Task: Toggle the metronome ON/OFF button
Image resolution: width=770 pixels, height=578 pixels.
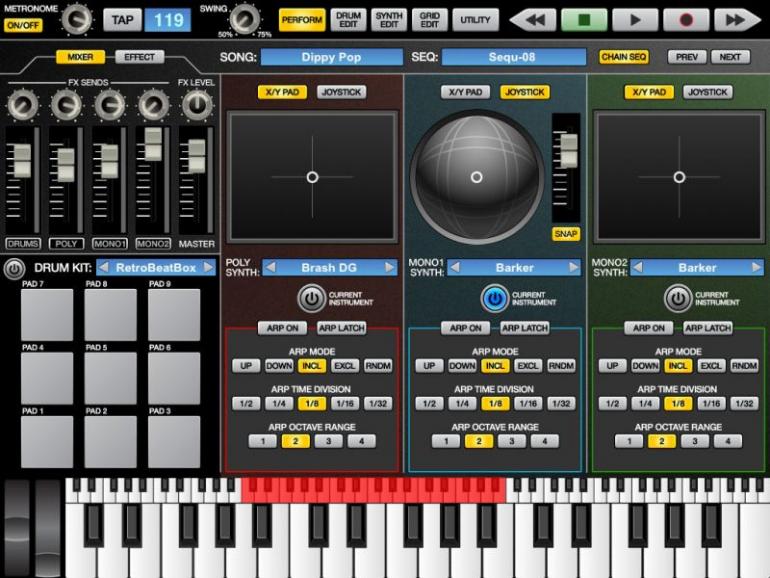Action: click(x=23, y=25)
